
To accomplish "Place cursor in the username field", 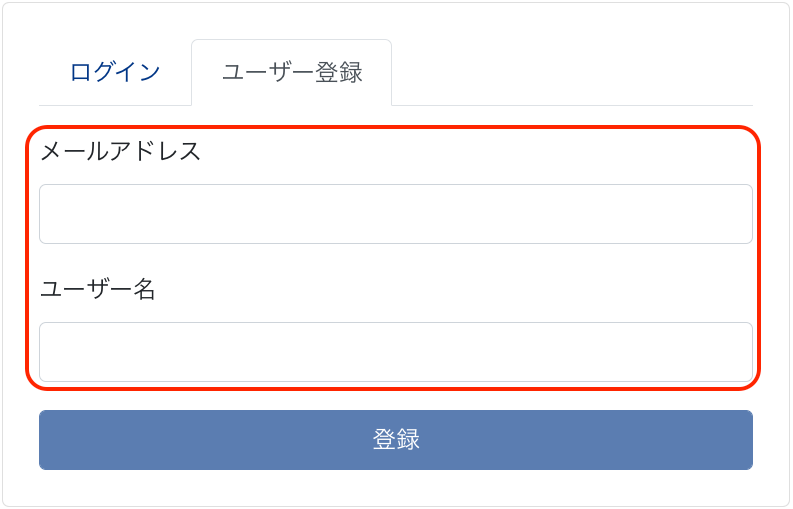I will [x=395, y=352].
